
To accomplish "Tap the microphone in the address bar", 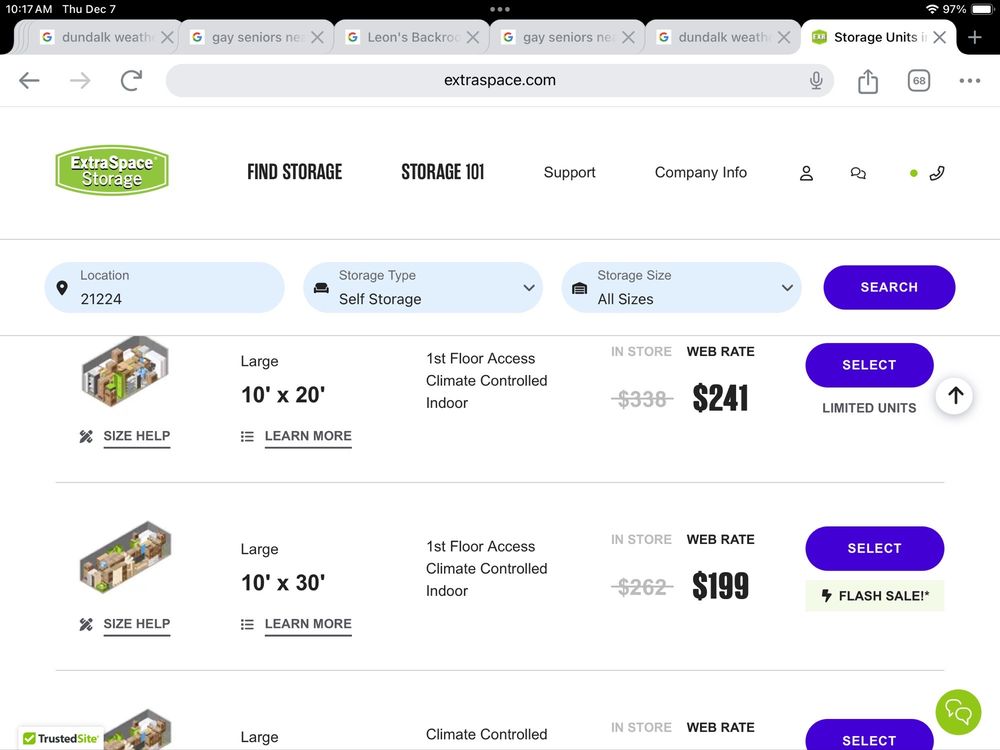I will coord(816,81).
